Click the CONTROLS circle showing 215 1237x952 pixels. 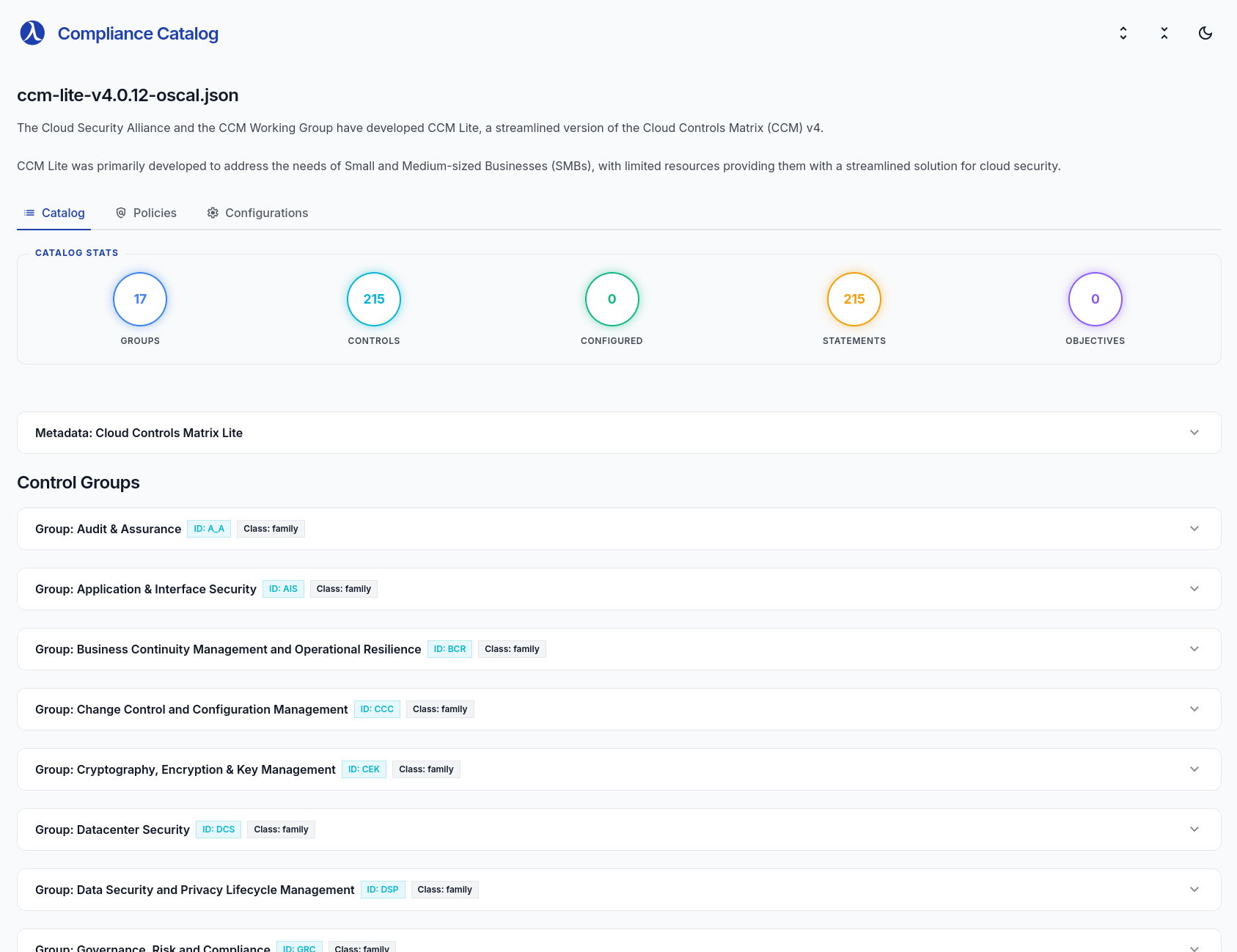[374, 299]
